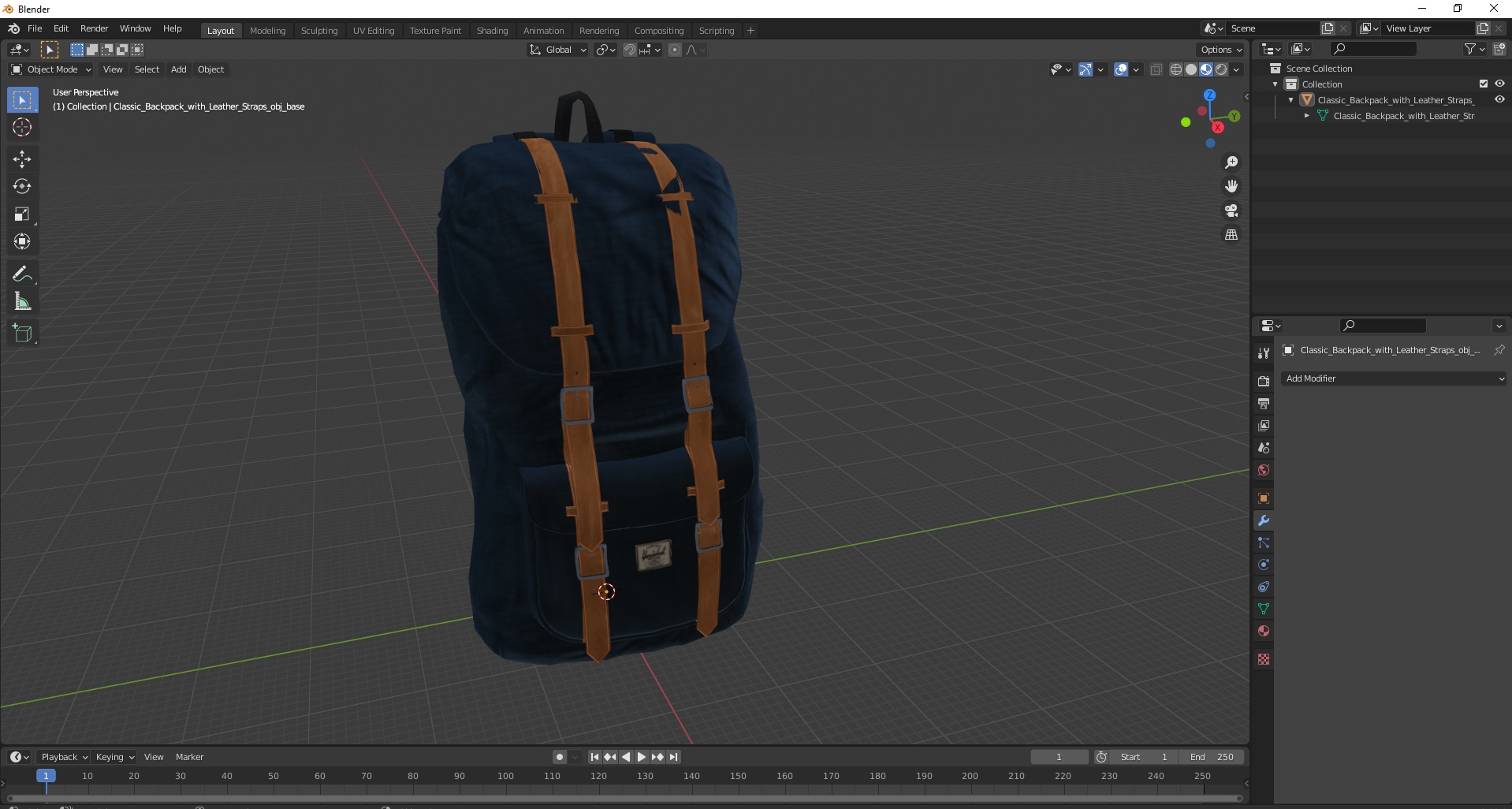Image resolution: width=1512 pixels, height=809 pixels.
Task: Activate the Scale tool
Action: [22, 214]
